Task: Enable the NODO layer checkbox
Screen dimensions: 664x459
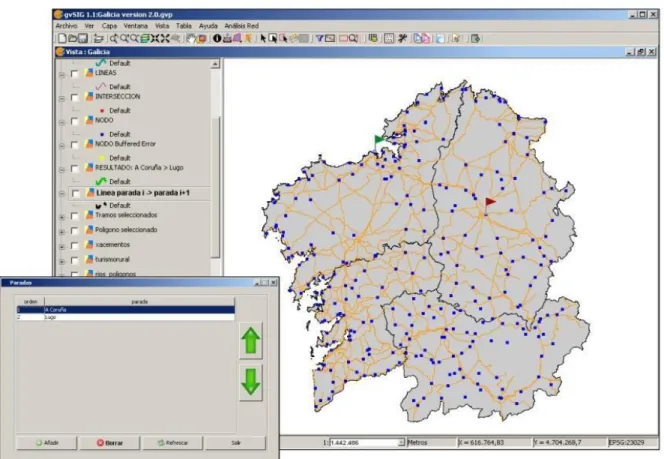Action: (x=75, y=121)
